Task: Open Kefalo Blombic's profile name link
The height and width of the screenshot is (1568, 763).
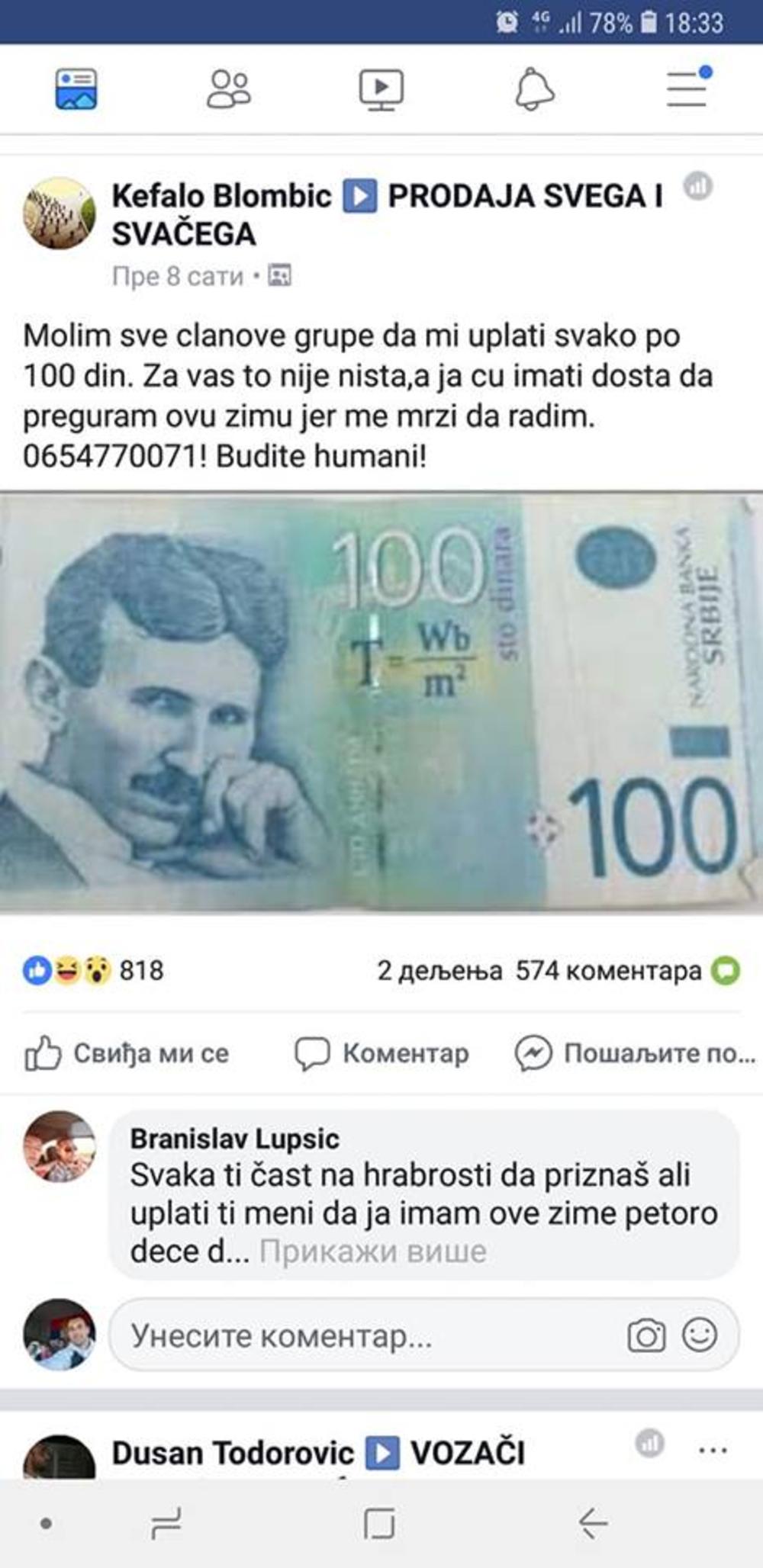Action: point(222,196)
